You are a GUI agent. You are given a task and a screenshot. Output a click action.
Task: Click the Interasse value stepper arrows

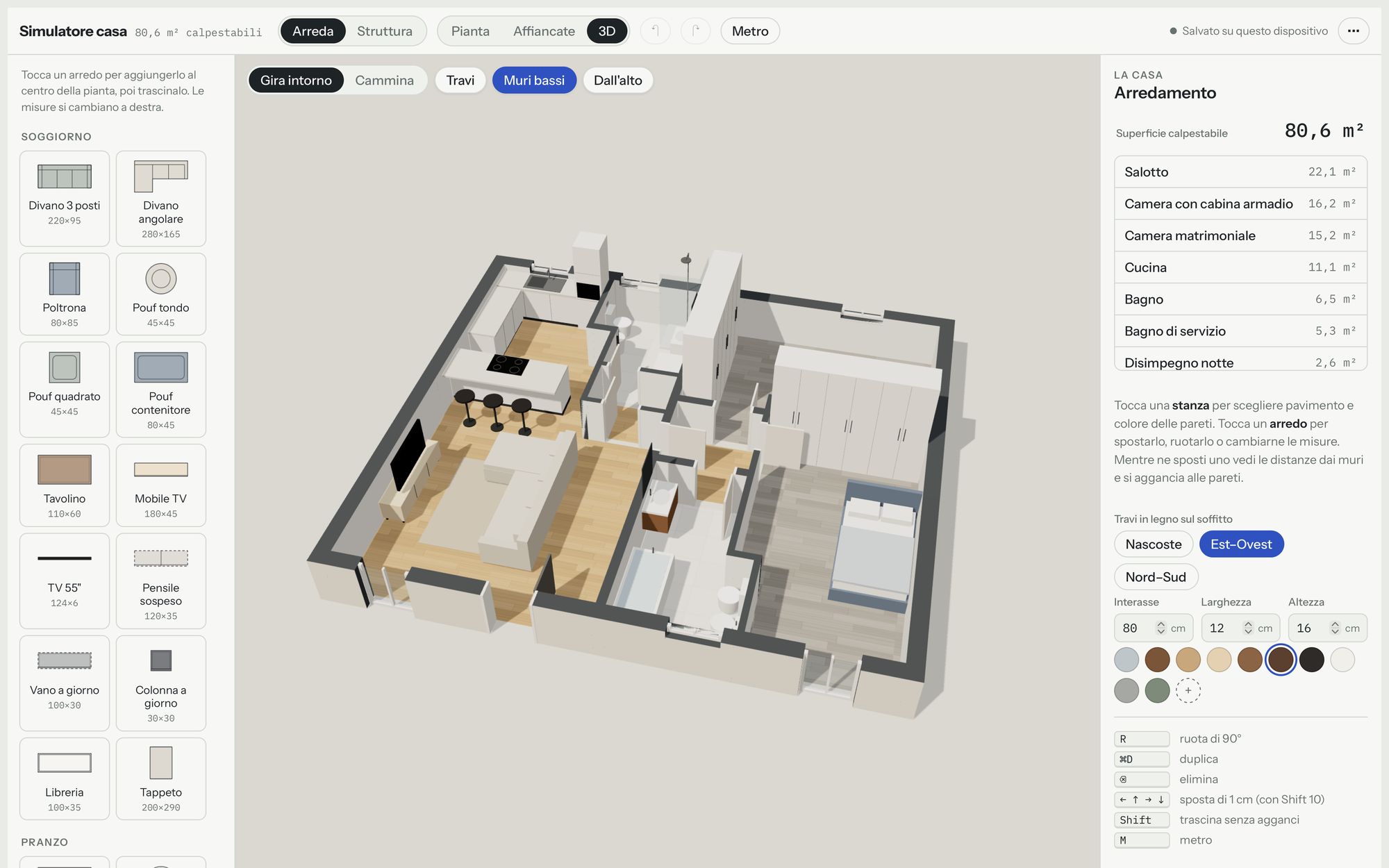(x=1161, y=628)
